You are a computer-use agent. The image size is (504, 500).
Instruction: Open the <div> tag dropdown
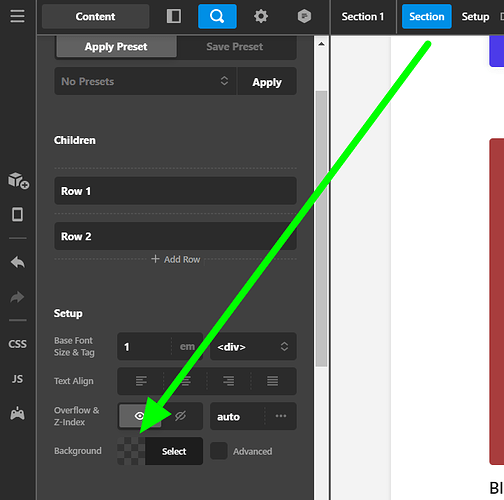pos(253,347)
